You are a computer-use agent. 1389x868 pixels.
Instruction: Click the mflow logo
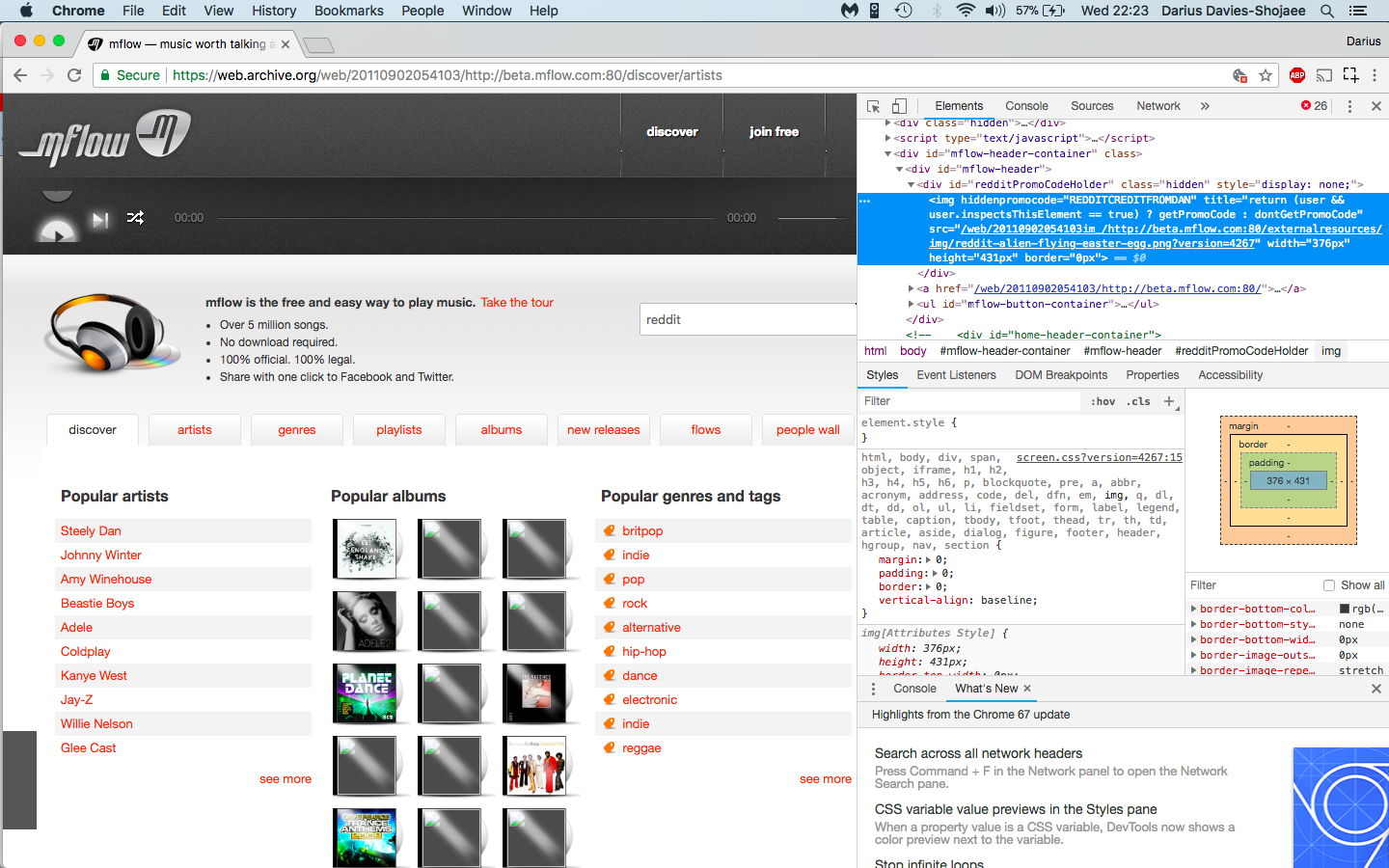104,139
